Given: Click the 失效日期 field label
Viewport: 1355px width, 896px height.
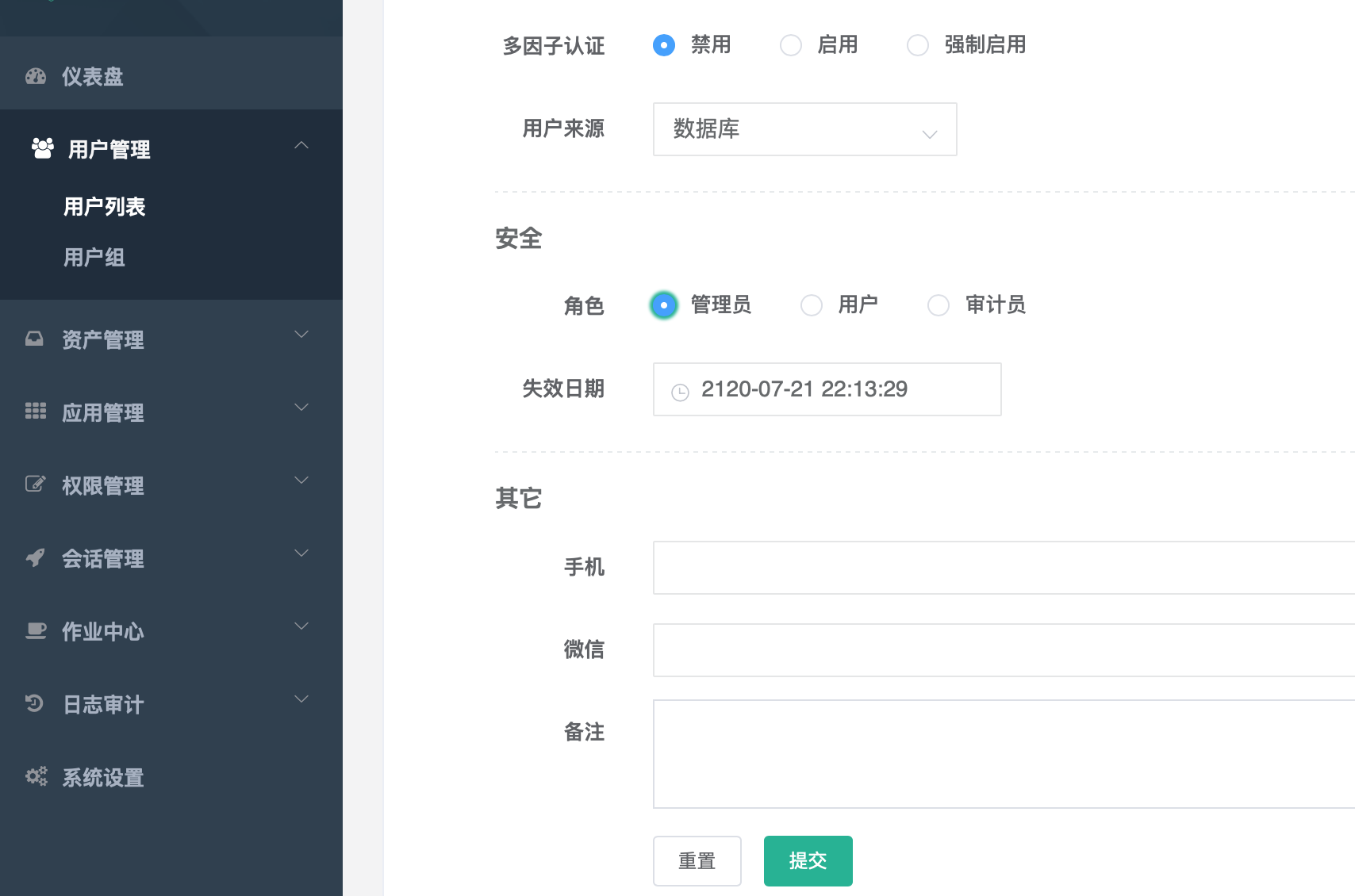Looking at the screenshot, I should (564, 389).
